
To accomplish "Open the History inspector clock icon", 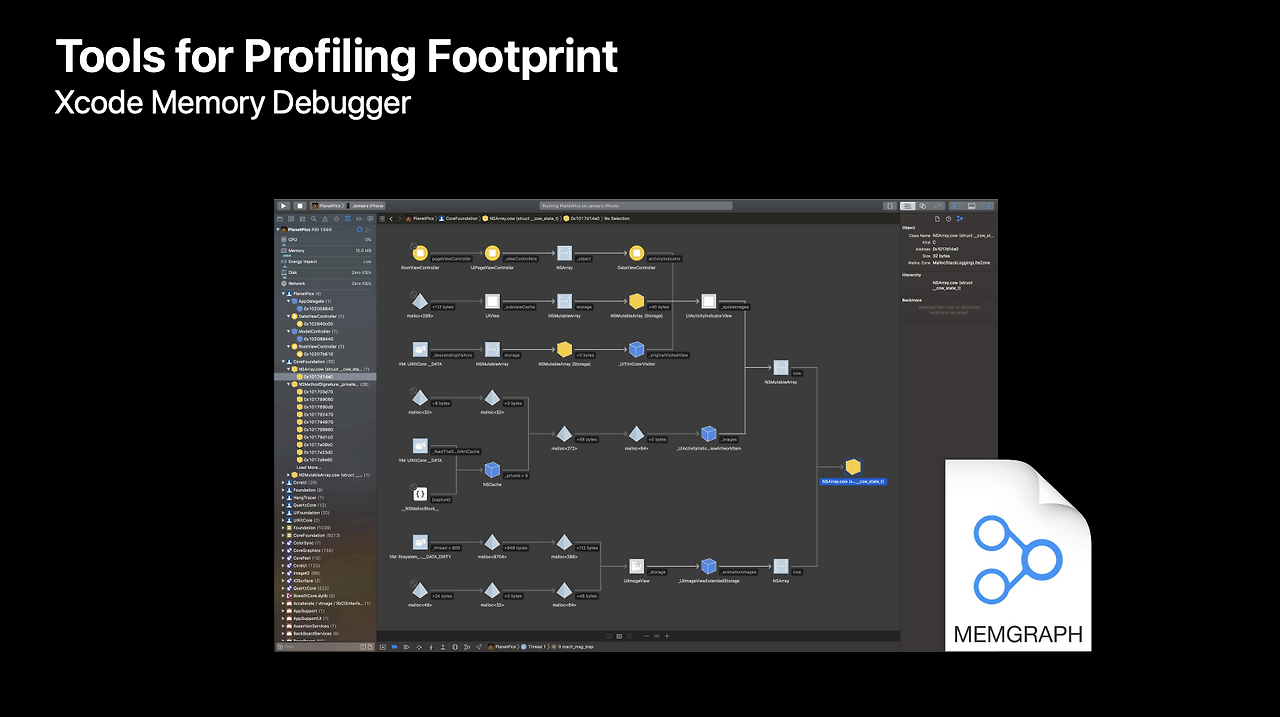I will (949, 219).
